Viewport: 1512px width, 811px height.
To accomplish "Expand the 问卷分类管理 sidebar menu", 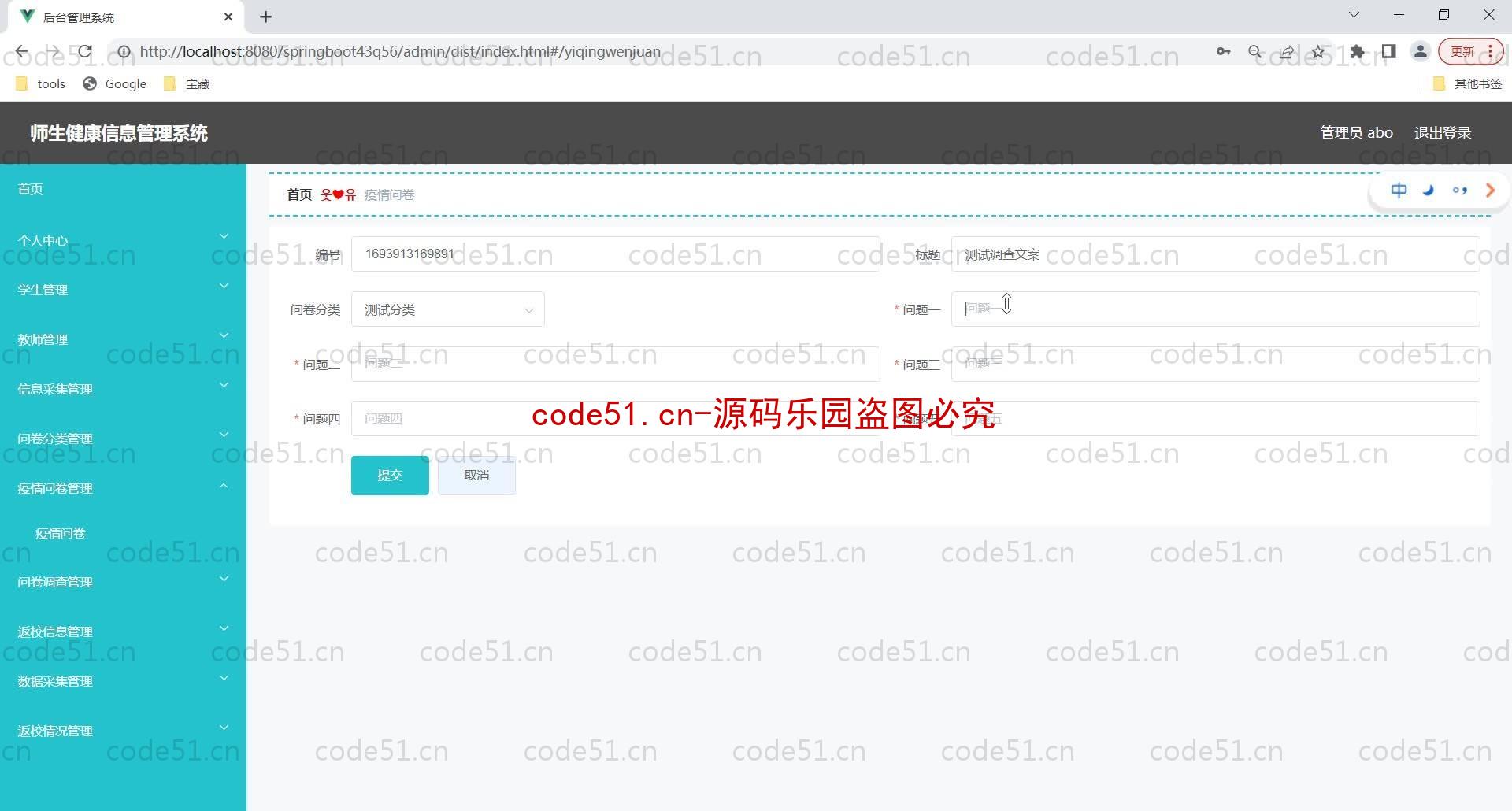I will pos(123,438).
